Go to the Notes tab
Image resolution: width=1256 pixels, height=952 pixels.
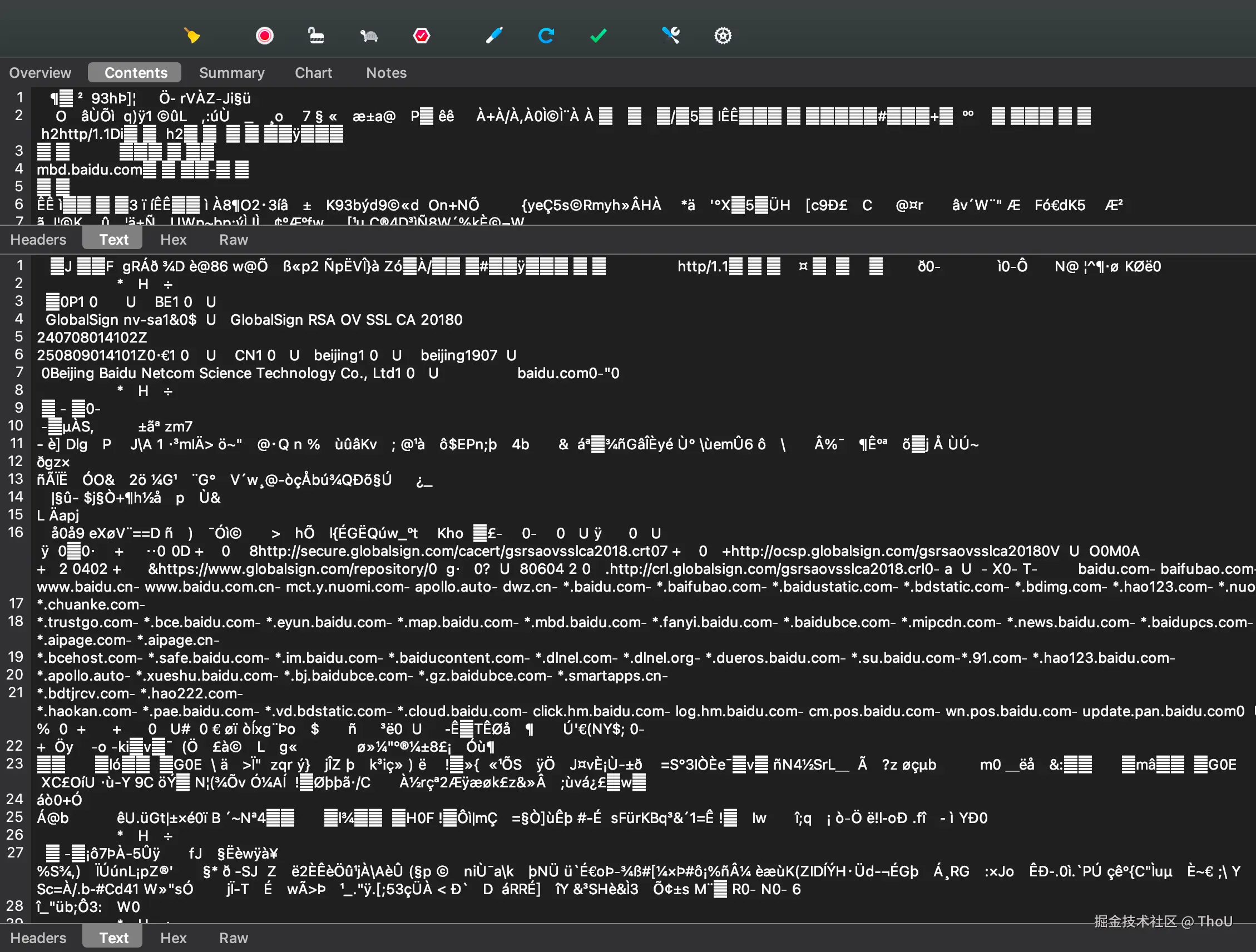386,73
